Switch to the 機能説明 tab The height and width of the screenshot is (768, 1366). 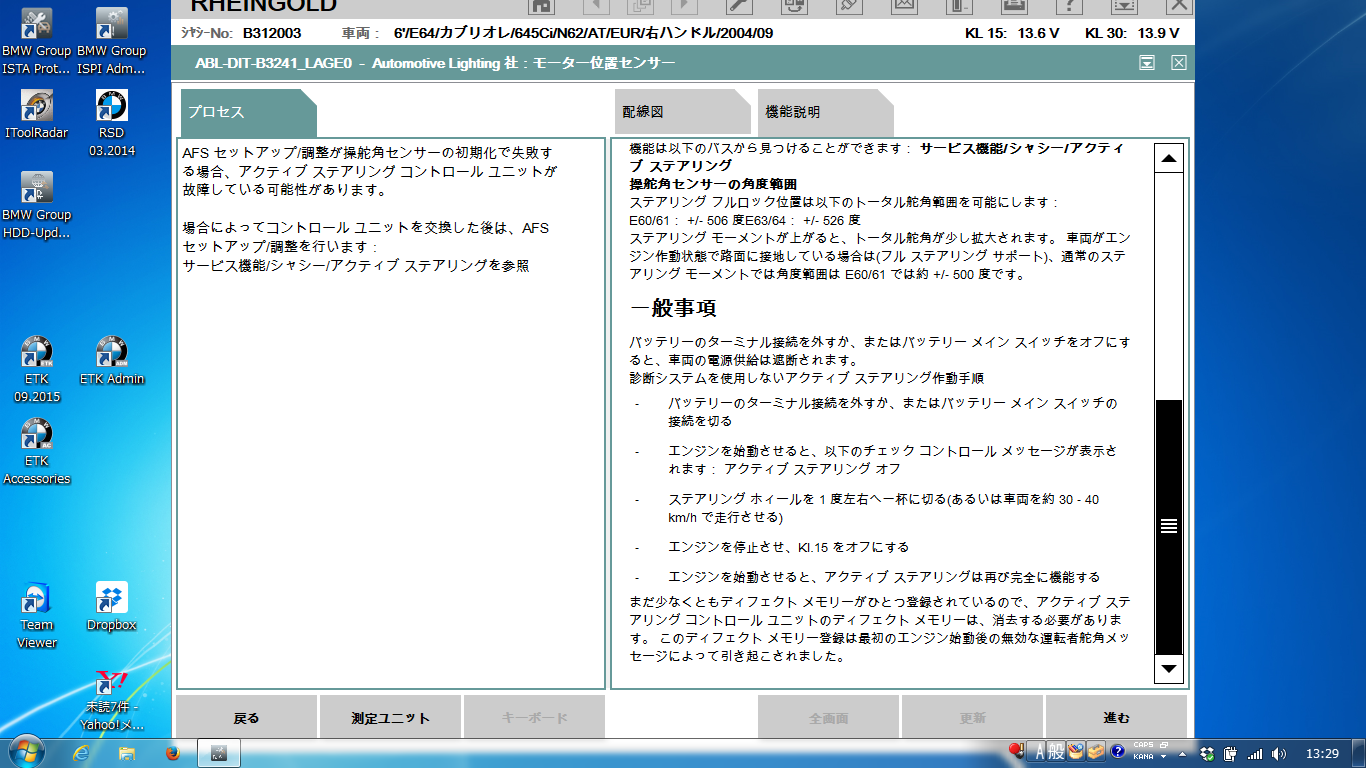point(825,112)
